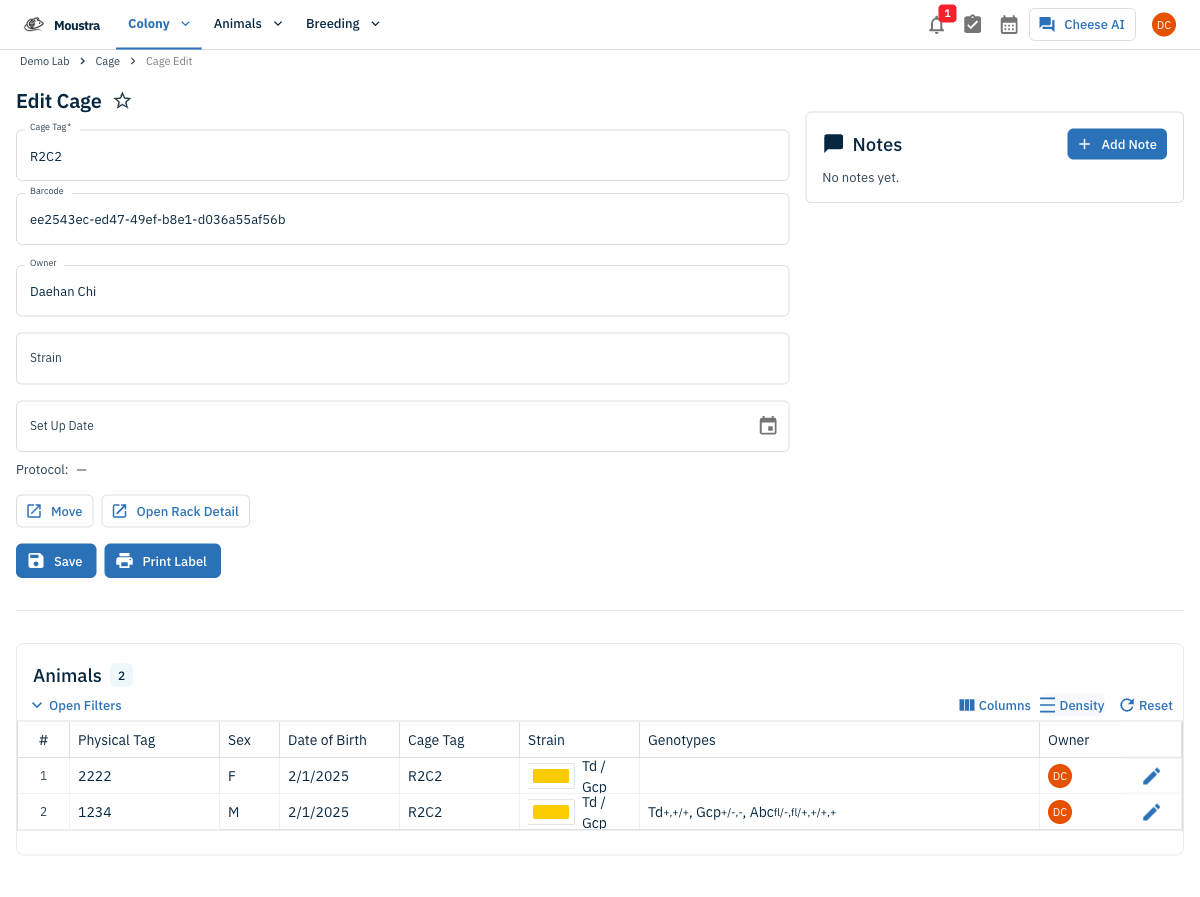
Task: Open Cheese AI chat
Action: tap(1082, 25)
